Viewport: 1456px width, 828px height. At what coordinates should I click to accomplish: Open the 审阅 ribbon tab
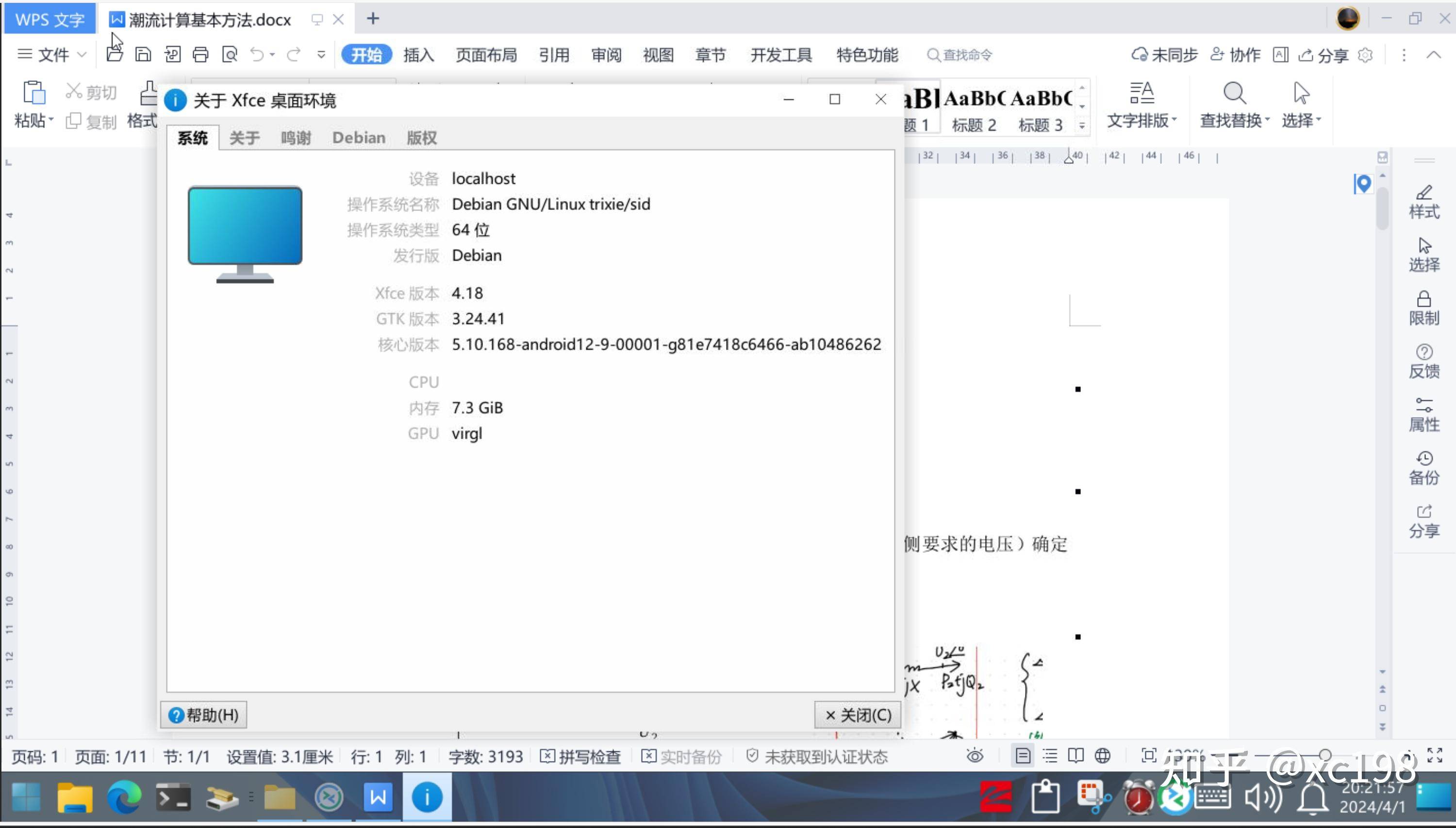[606, 55]
